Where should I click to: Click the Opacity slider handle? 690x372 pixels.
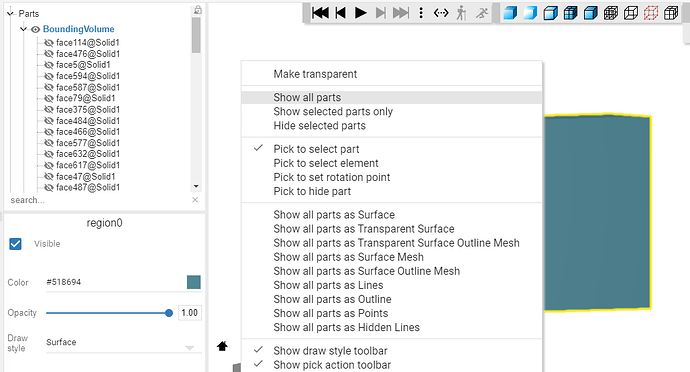click(x=169, y=313)
